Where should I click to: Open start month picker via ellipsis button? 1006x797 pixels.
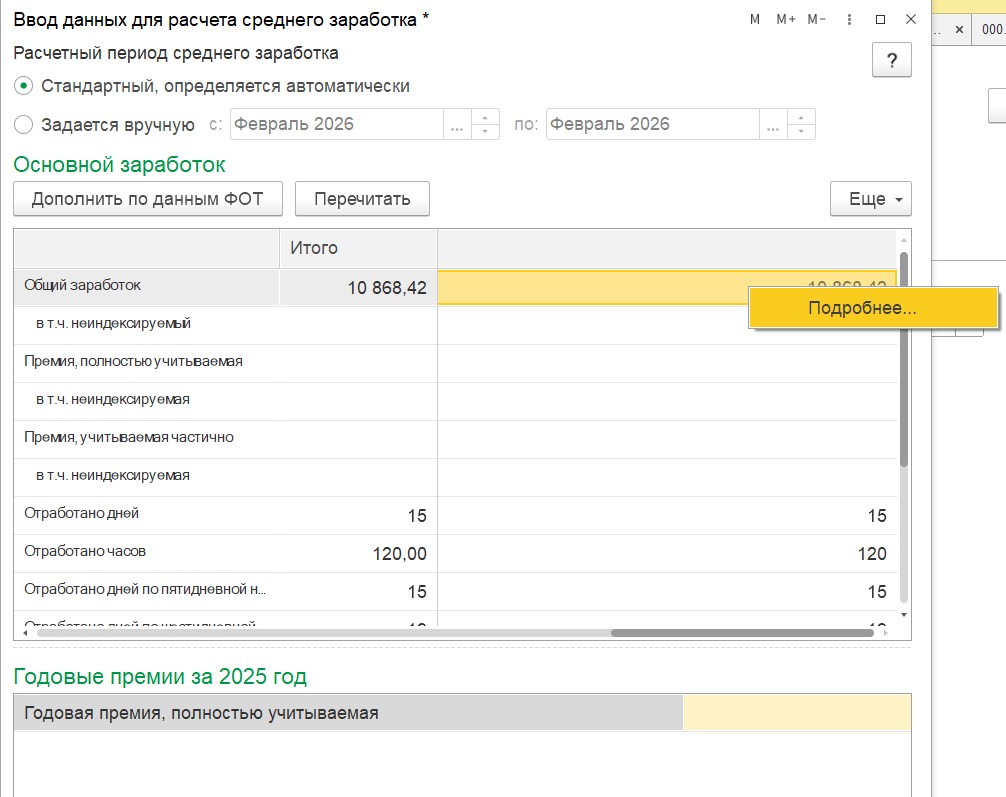[457, 125]
